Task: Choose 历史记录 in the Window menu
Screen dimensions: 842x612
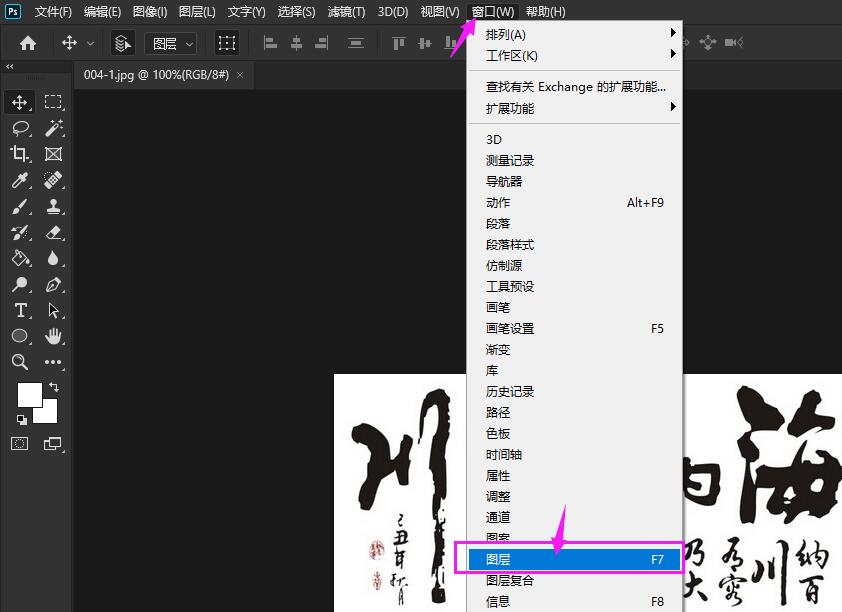Action: click(x=575, y=391)
